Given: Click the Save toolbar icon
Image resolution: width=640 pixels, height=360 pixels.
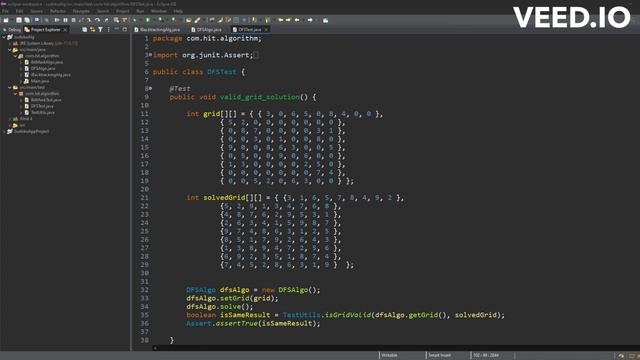Looking at the screenshot, I should (x=19, y=20).
